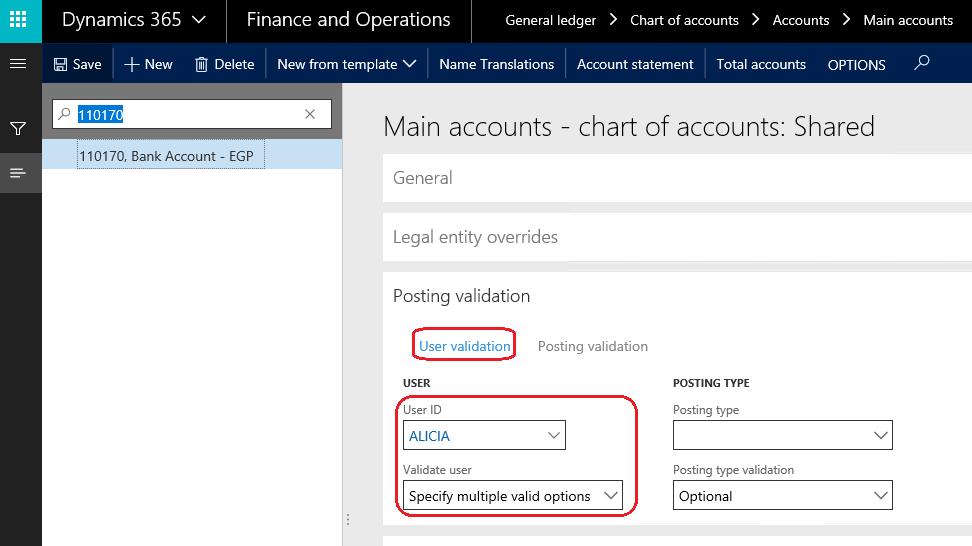Go to Chart of accounts breadcrumb
This screenshot has height=546, width=972.
click(x=684, y=20)
